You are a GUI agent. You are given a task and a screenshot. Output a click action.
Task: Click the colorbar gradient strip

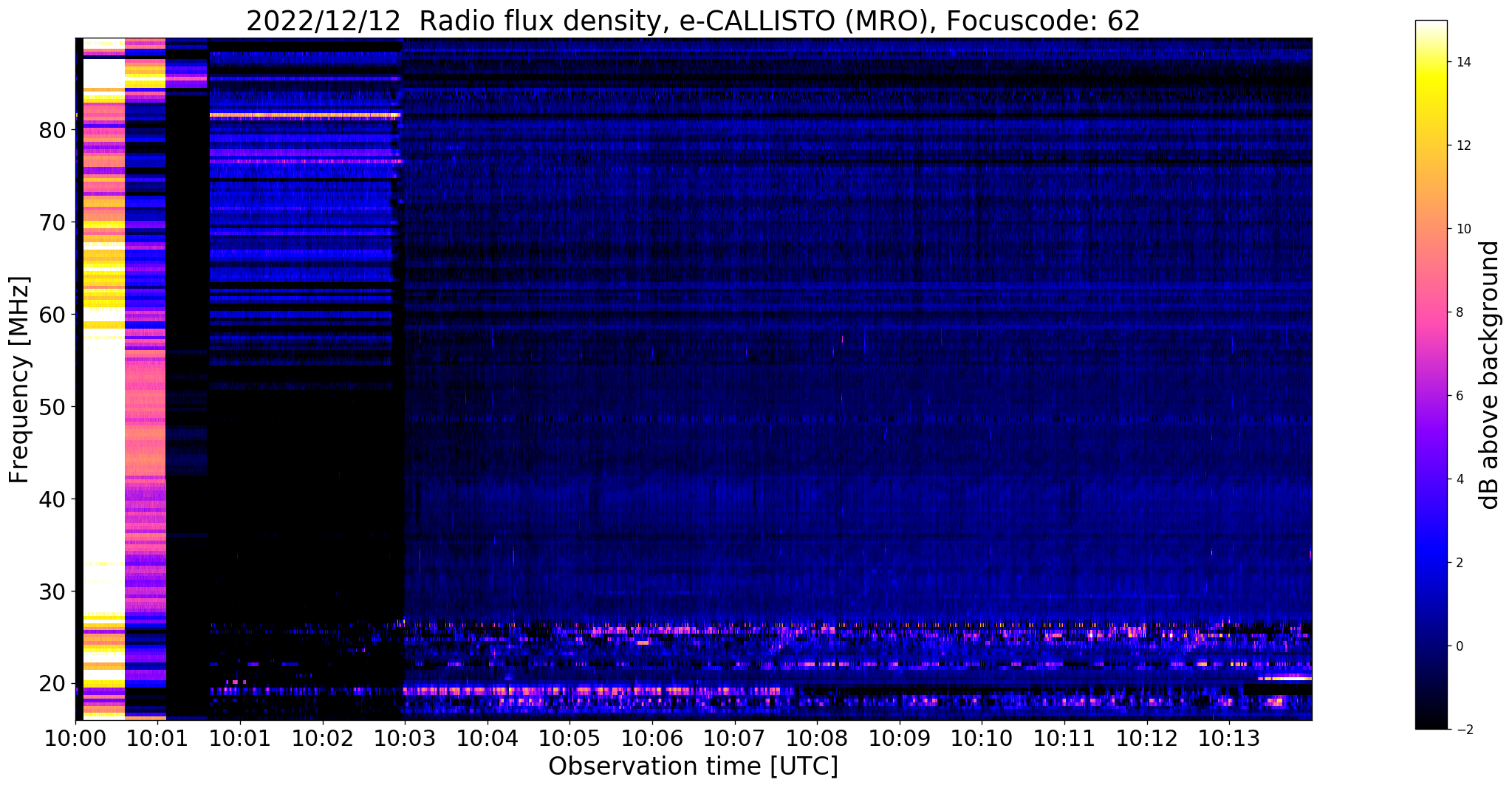(x=1431, y=374)
